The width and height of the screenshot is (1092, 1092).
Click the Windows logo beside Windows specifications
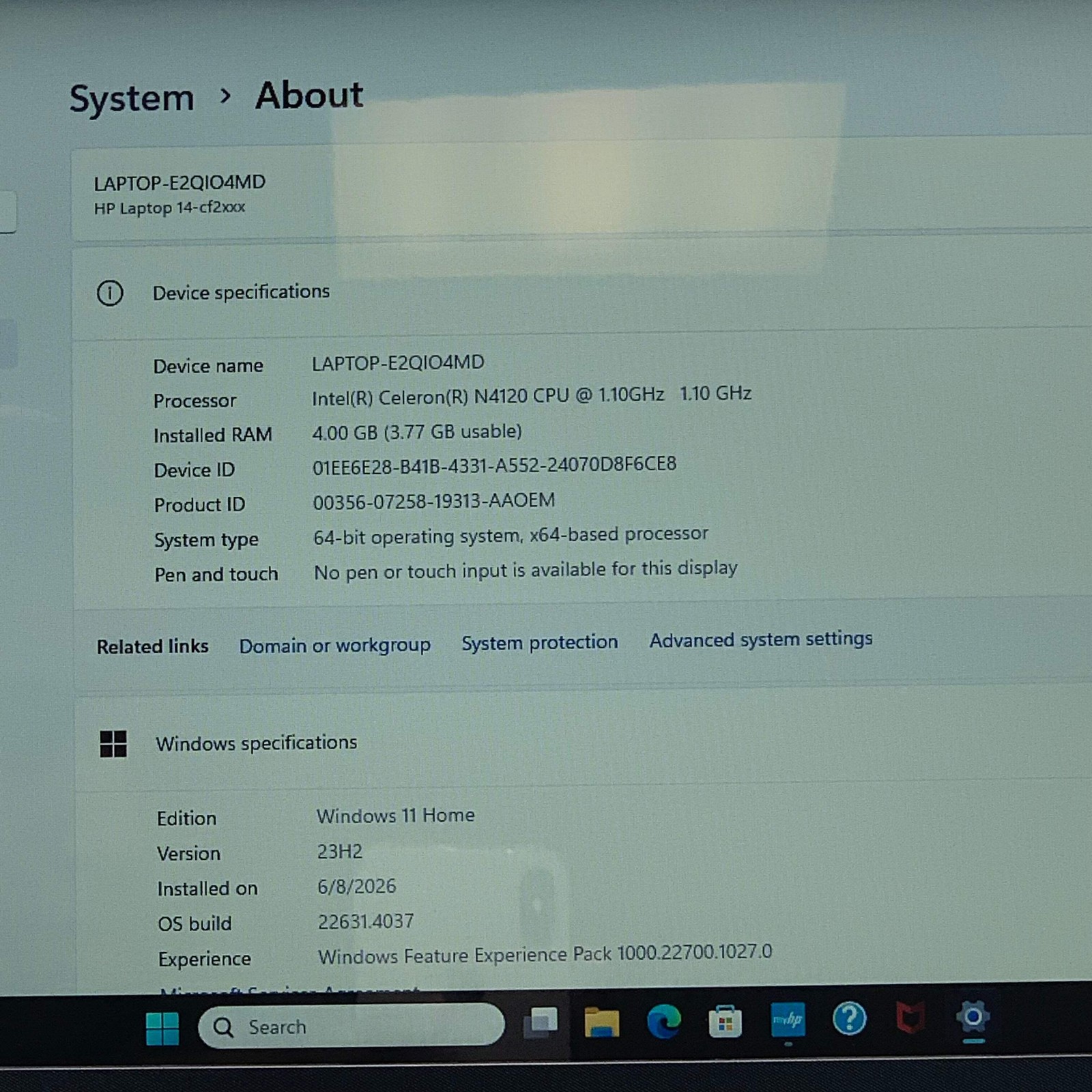113,744
